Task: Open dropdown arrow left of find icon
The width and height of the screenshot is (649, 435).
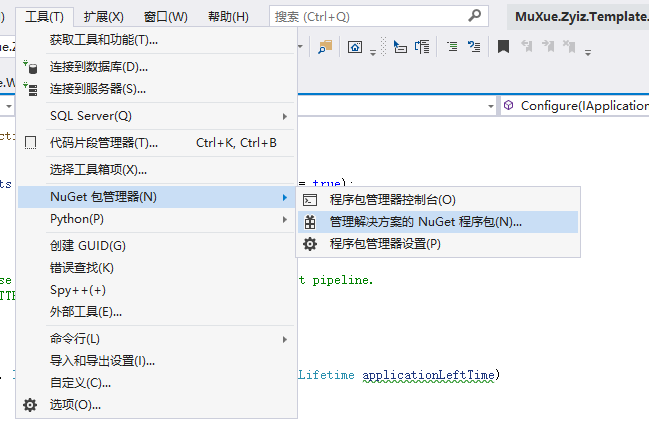Action: (300, 46)
